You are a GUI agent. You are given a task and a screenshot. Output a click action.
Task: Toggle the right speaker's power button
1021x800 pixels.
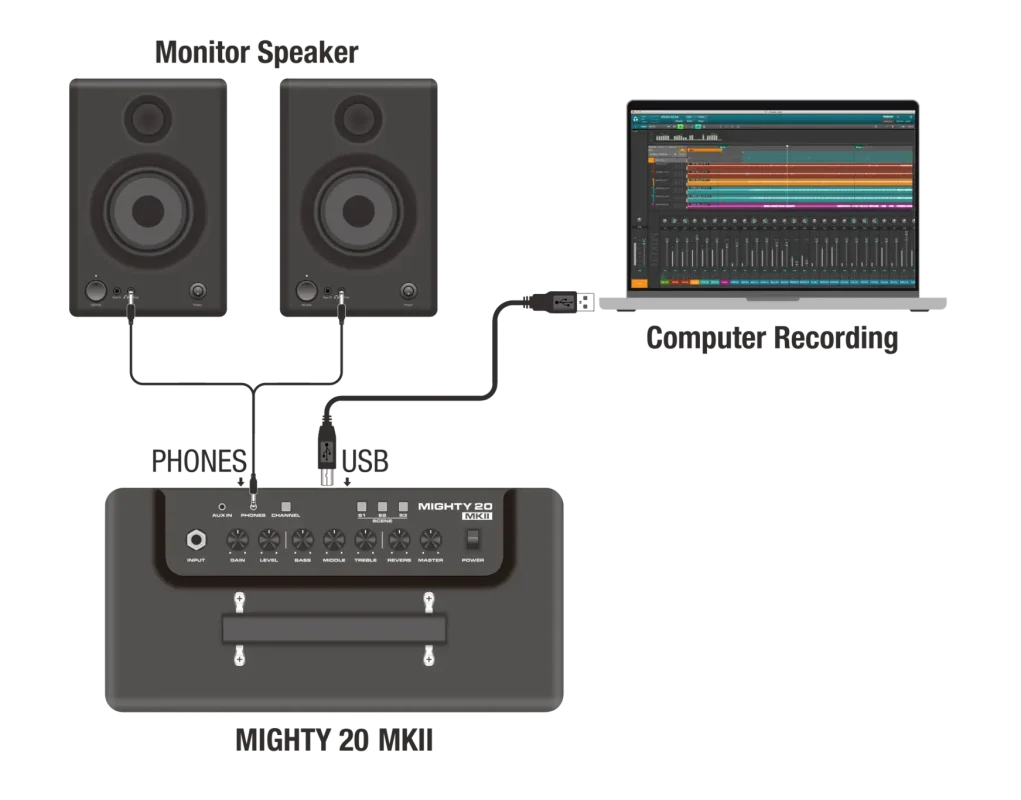[408, 291]
